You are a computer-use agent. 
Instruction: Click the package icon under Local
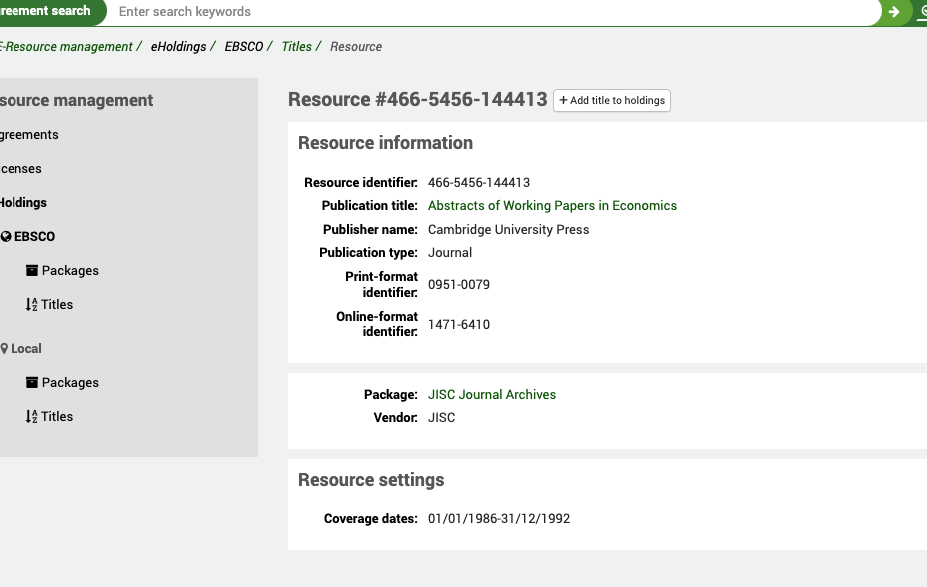[33, 382]
